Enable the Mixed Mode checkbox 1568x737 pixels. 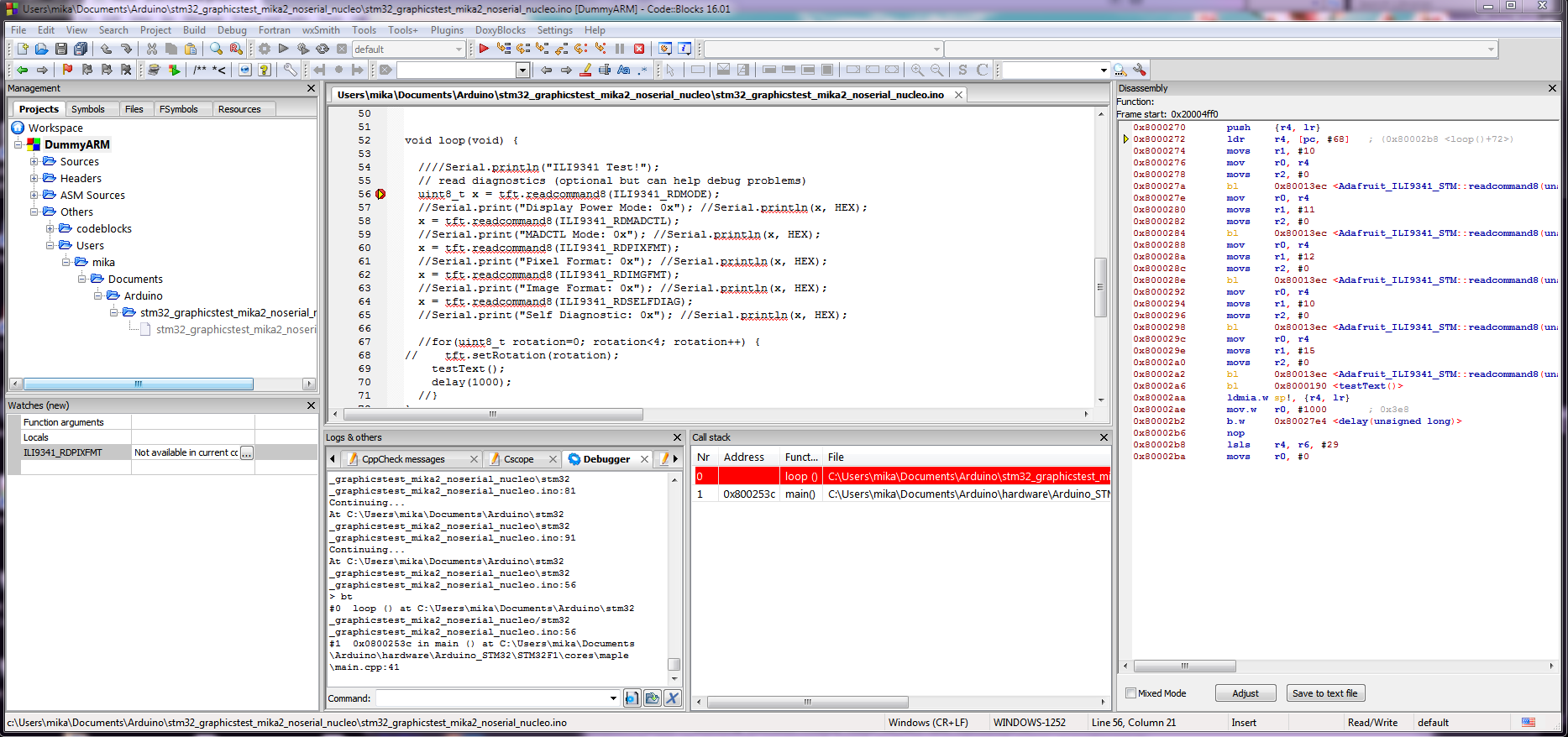point(1131,693)
